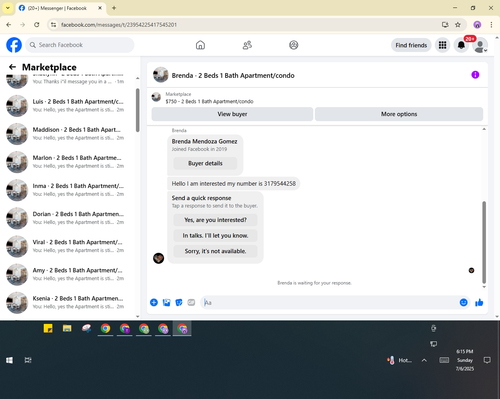Open the Windows notification center
This screenshot has height=399, width=500.
coord(487,360)
